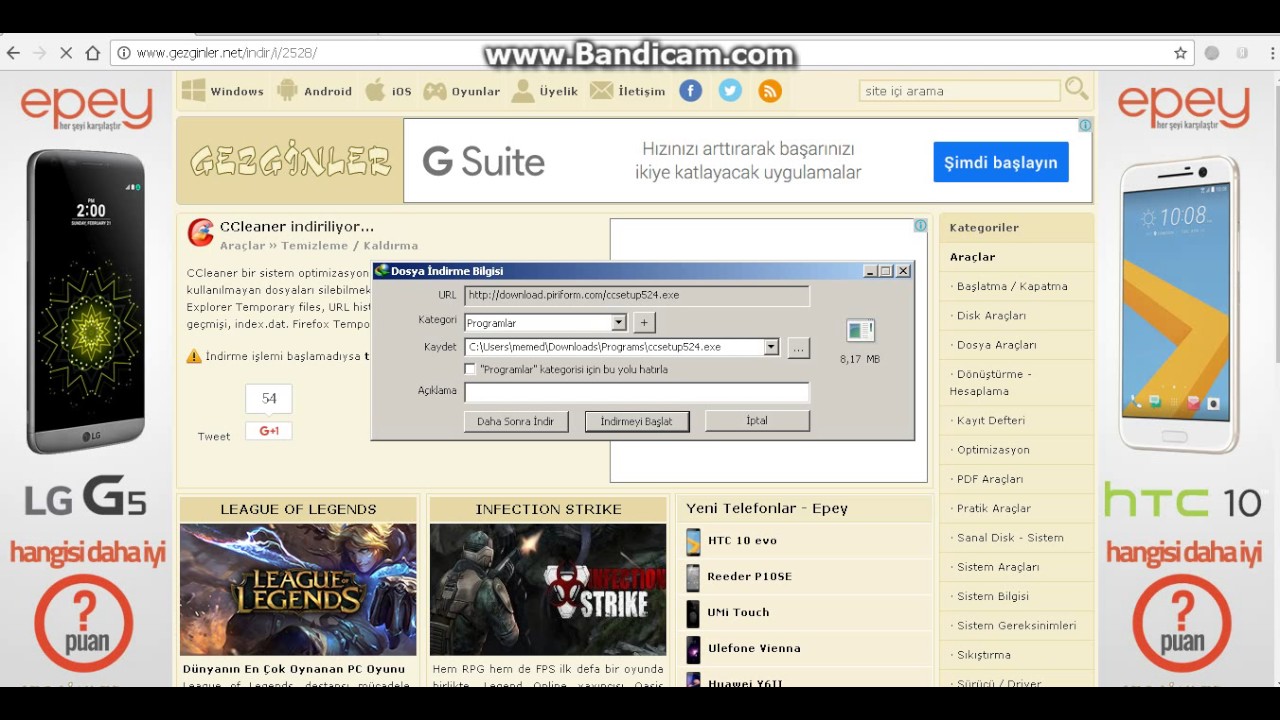Click the 'Şimdi başlayın' ad button

coord(1001,162)
